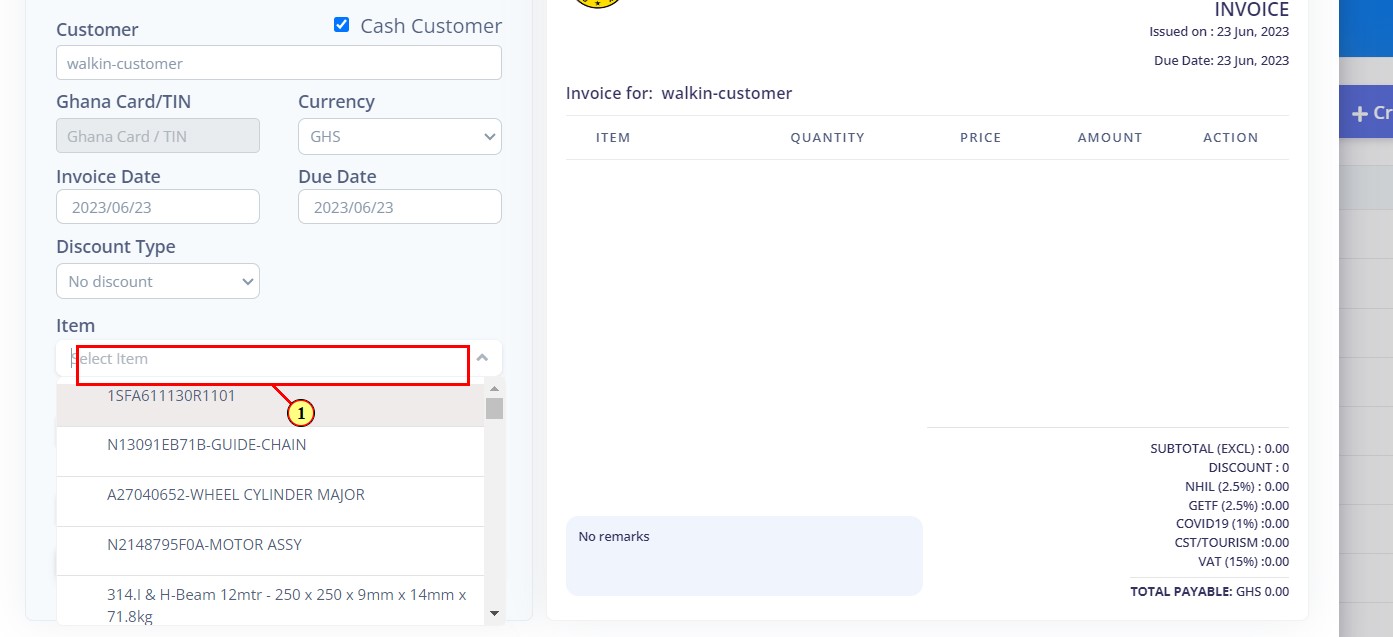
Task: Click the CST/TOURISM line
Action: [x=1232, y=543]
